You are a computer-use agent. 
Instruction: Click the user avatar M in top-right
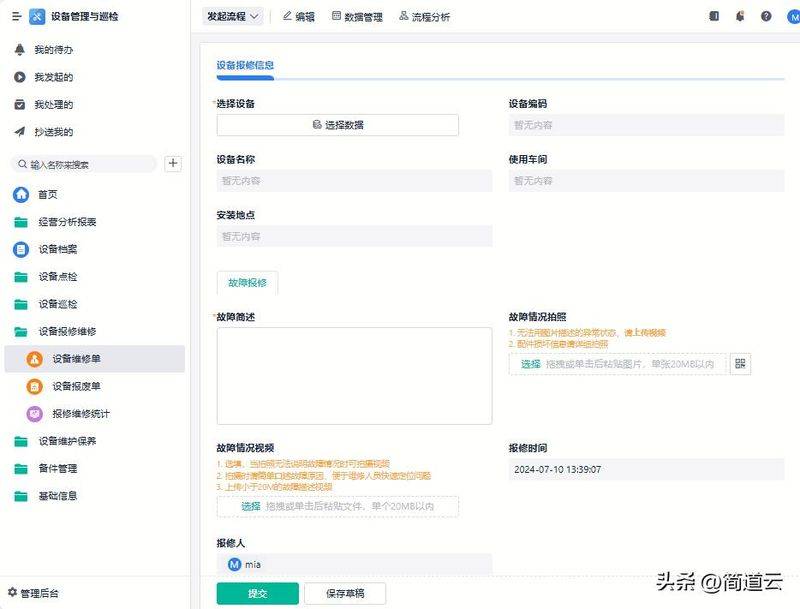click(791, 16)
